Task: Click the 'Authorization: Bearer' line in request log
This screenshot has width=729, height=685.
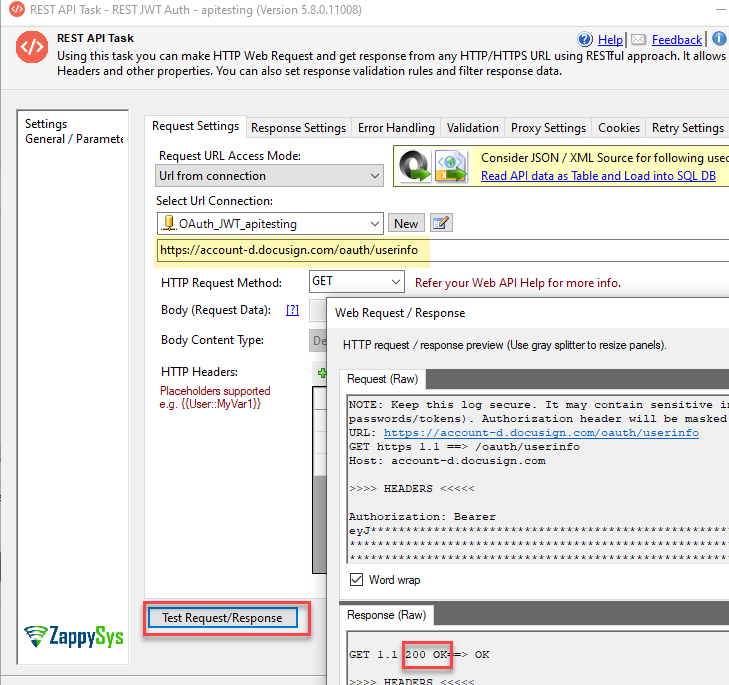Action: 422,517
